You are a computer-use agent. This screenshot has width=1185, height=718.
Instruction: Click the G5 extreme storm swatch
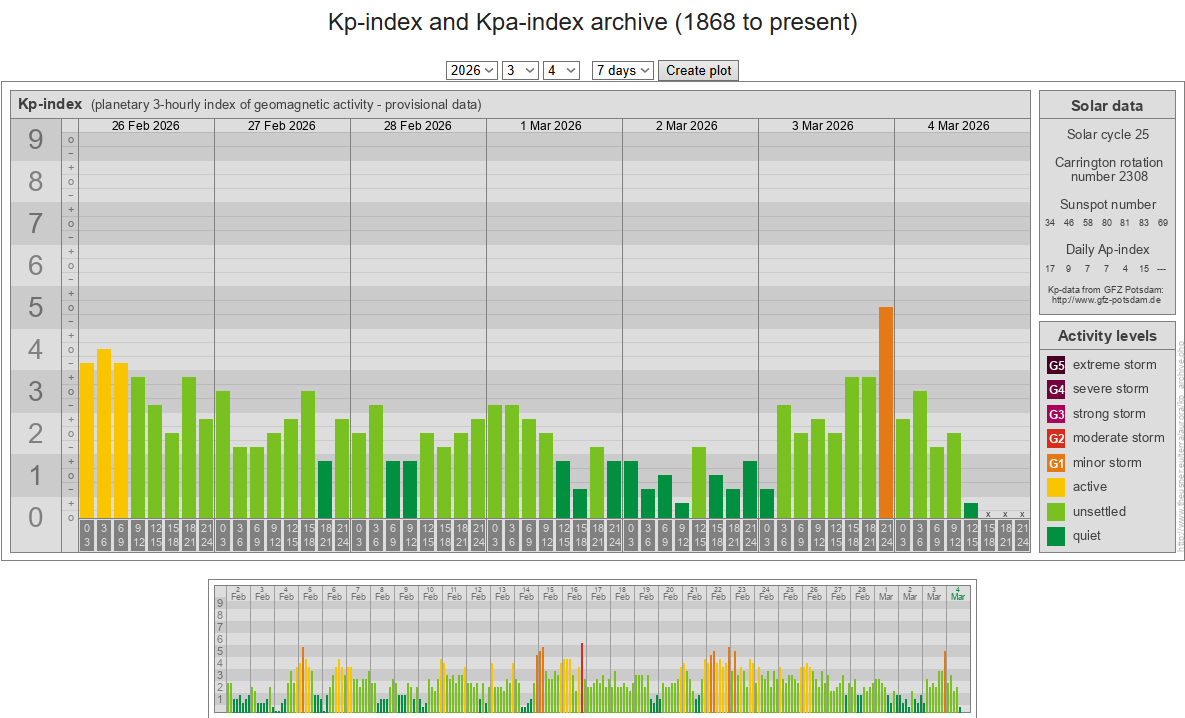[1056, 365]
